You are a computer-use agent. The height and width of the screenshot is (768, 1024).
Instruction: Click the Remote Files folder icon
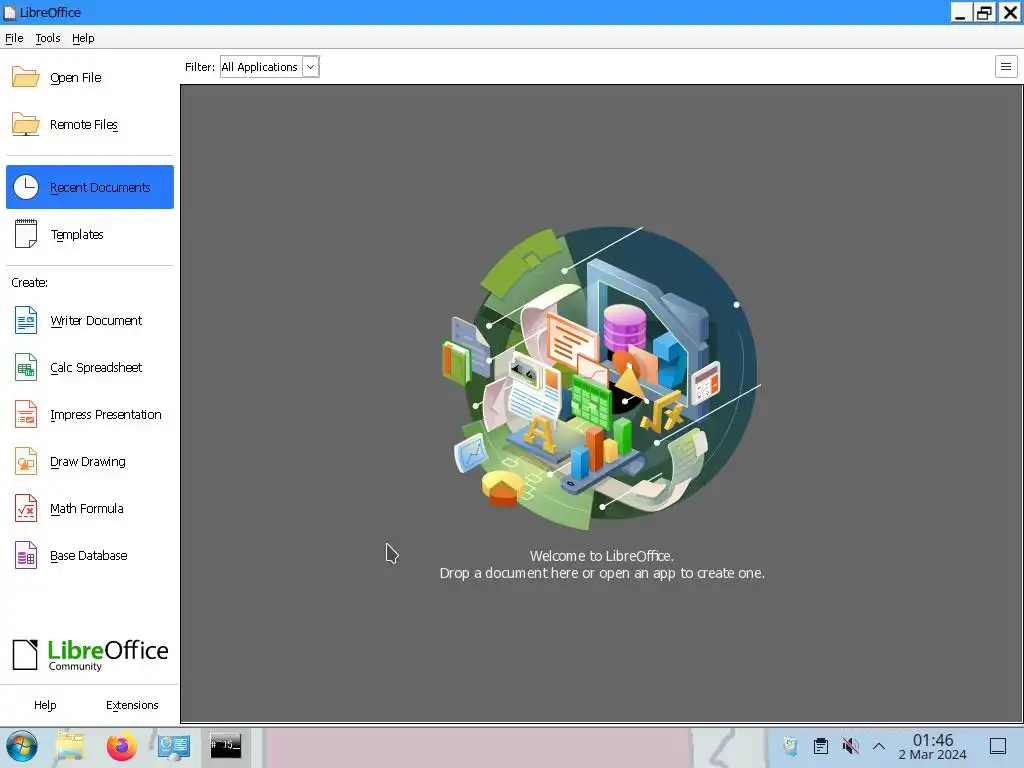(x=25, y=124)
